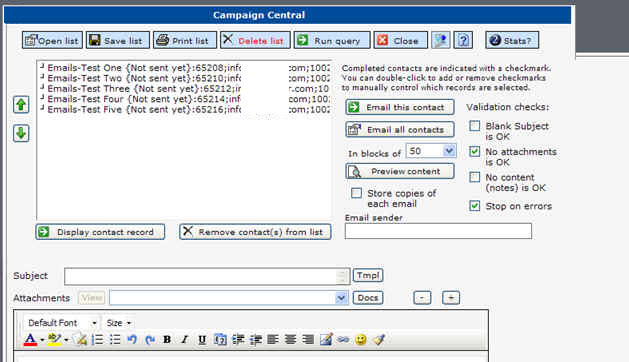Click the Open list button
The image size is (629, 362).
point(53,40)
